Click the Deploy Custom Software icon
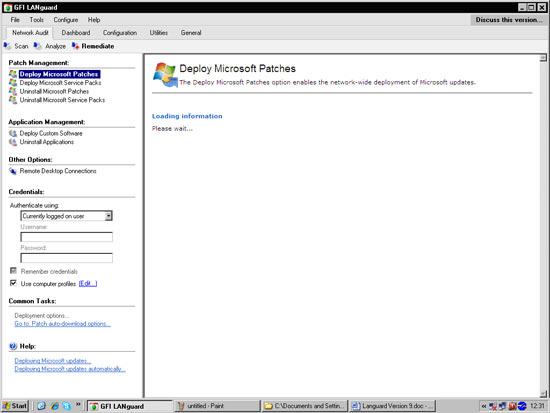The width and height of the screenshot is (550, 413). (x=13, y=133)
